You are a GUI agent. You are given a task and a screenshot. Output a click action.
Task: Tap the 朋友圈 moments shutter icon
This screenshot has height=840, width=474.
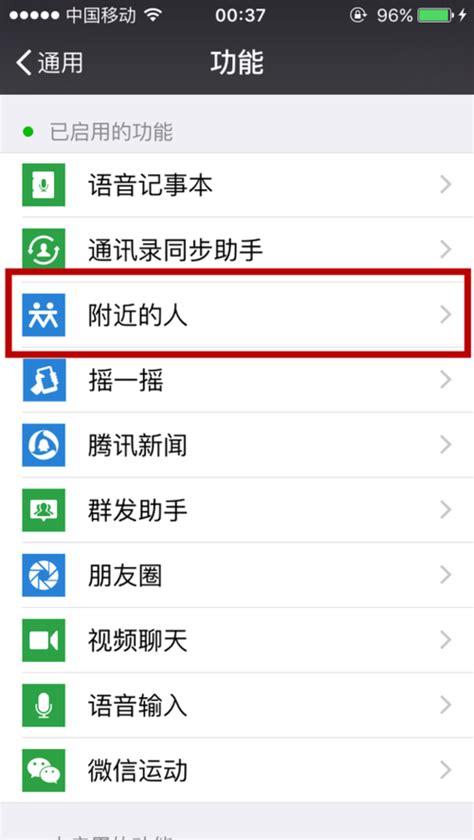tap(43, 575)
